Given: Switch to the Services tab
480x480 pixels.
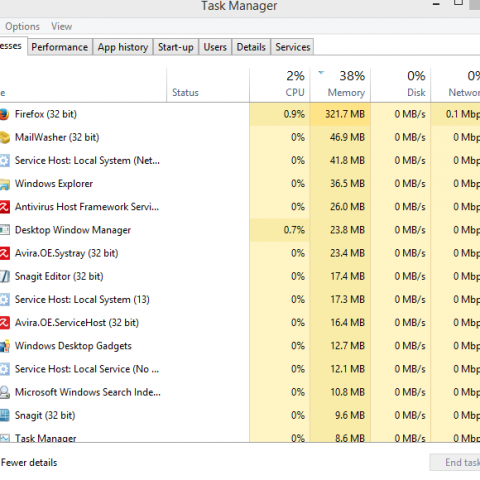Looking at the screenshot, I should pos(293,47).
